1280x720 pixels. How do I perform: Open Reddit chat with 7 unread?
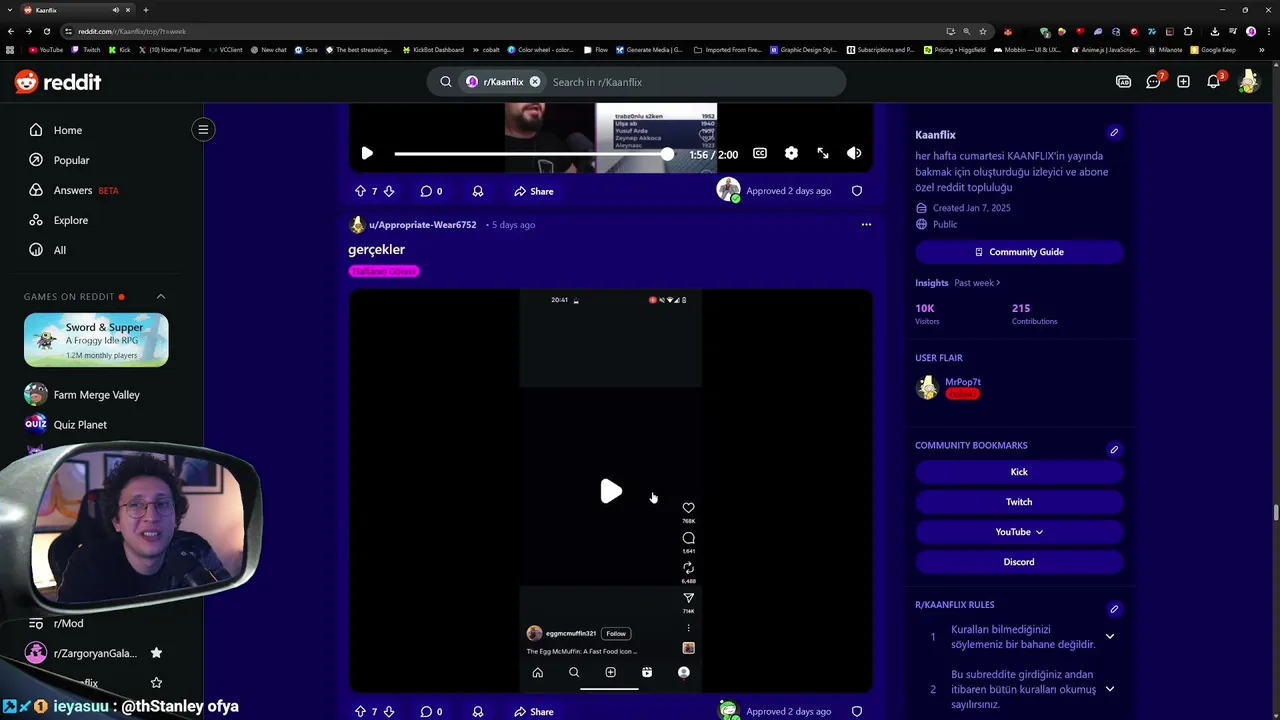pyautogui.click(x=1153, y=82)
